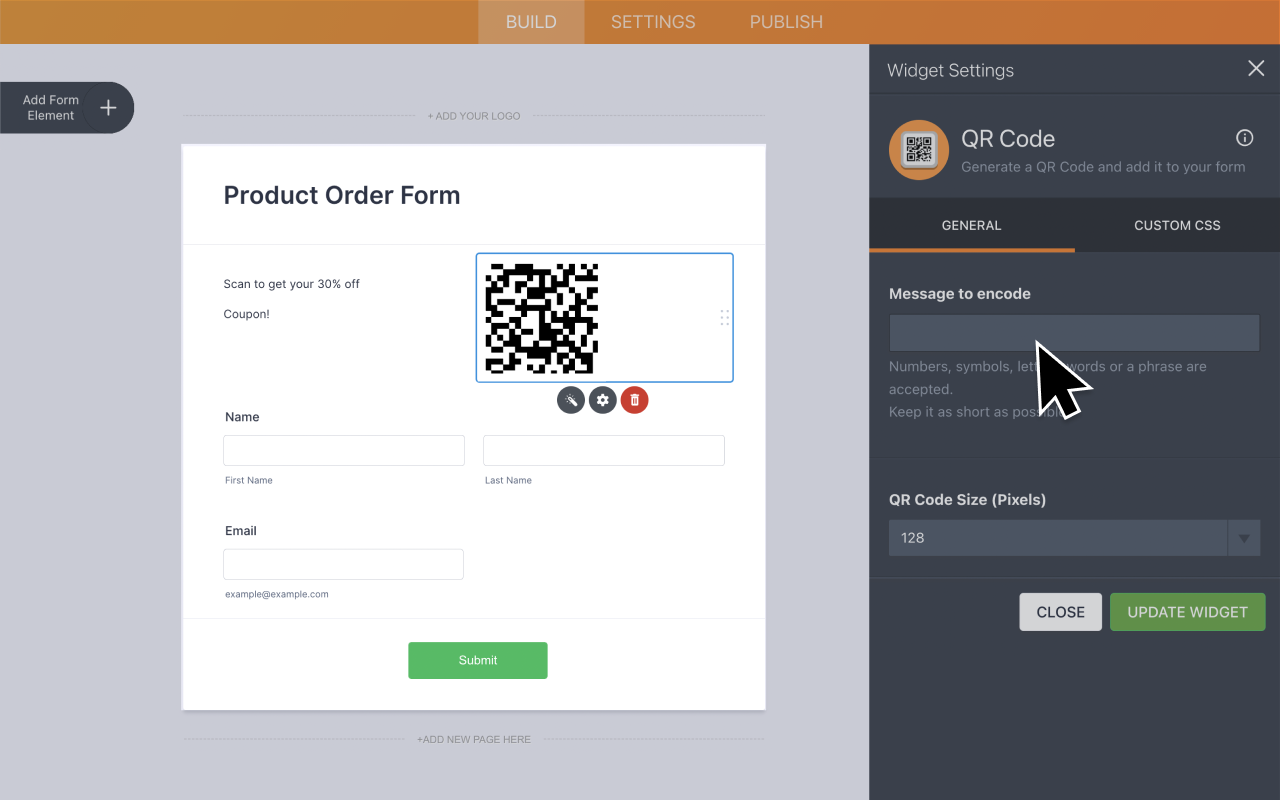Image resolution: width=1280 pixels, height=800 pixels.
Task: Click the green Submit button on the form
Action: point(477,660)
